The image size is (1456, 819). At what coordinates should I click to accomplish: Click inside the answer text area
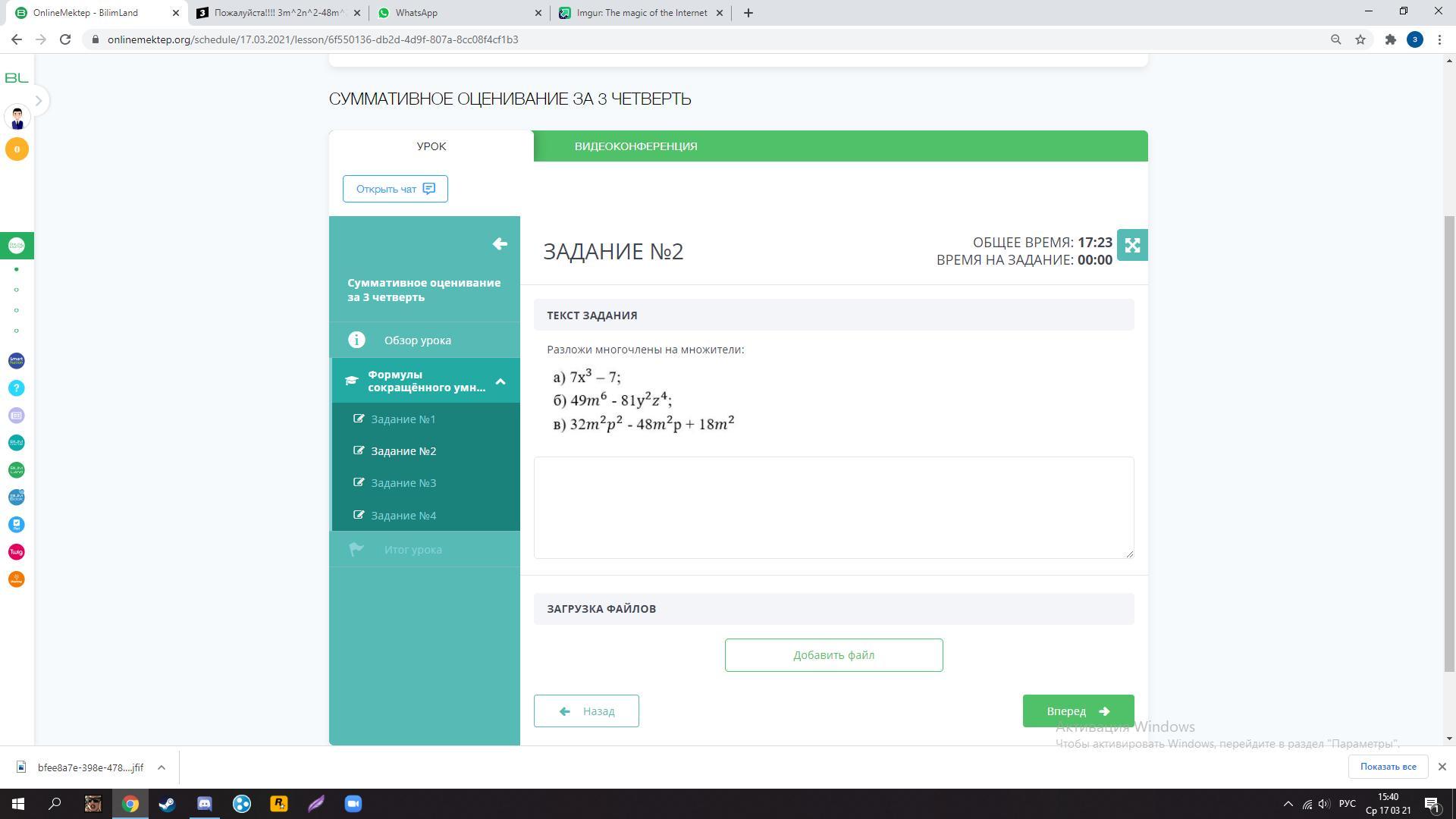pos(833,507)
